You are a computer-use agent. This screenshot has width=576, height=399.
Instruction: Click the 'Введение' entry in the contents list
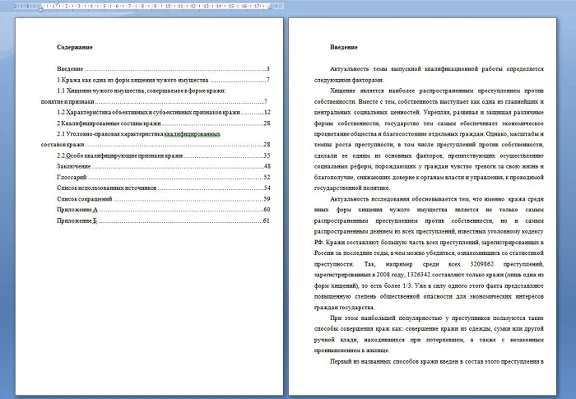[x=163, y=69]
